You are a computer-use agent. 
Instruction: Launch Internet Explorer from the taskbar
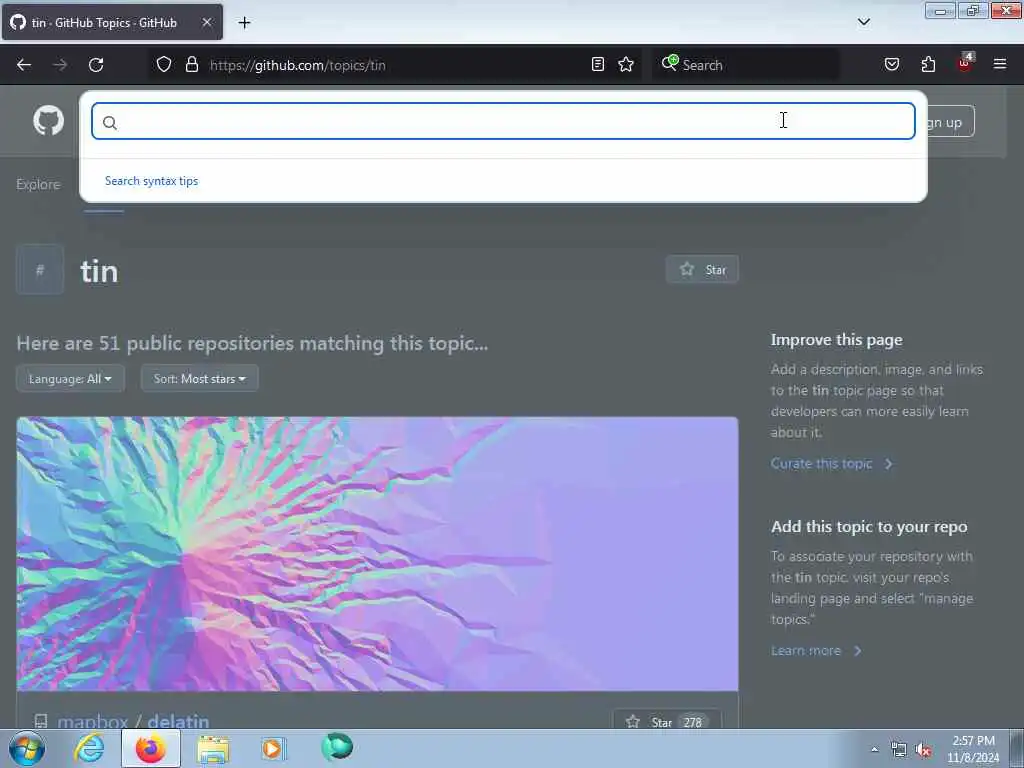(x=89, y=748)
